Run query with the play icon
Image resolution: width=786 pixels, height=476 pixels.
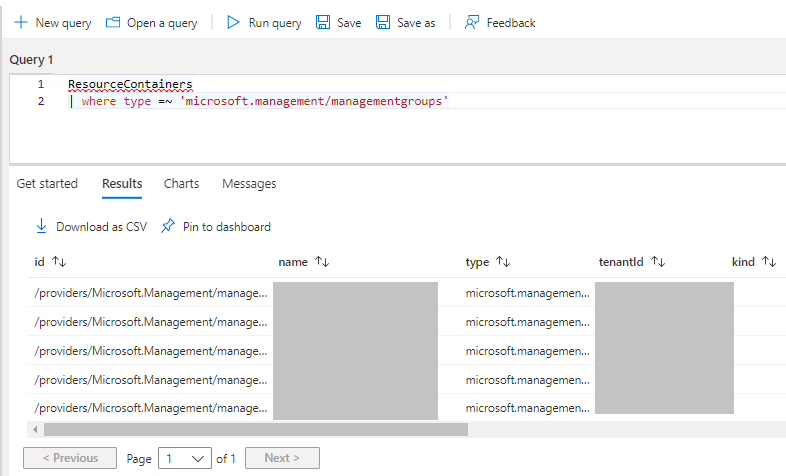coord(233,22)
